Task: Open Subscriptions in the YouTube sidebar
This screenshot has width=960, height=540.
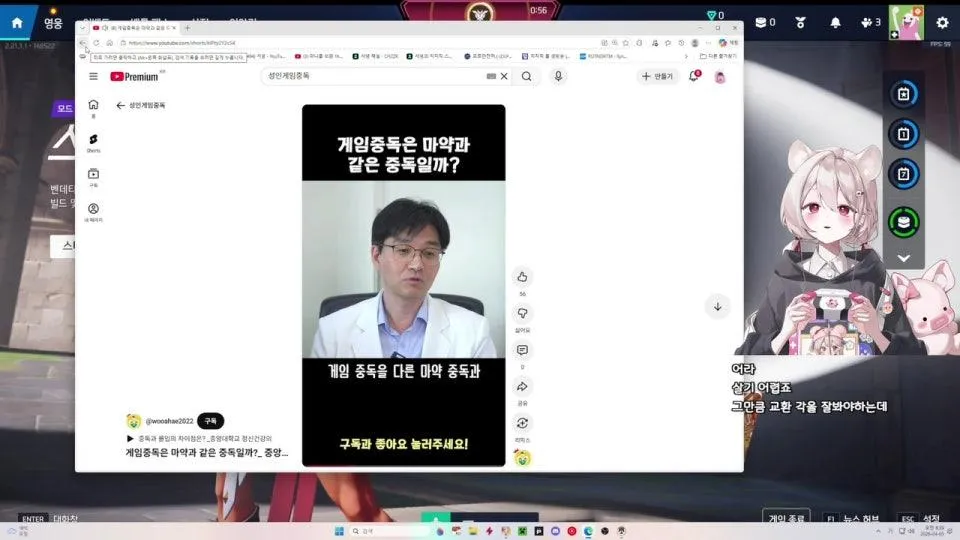Action: pyautogui.click(x=93, y=178)
